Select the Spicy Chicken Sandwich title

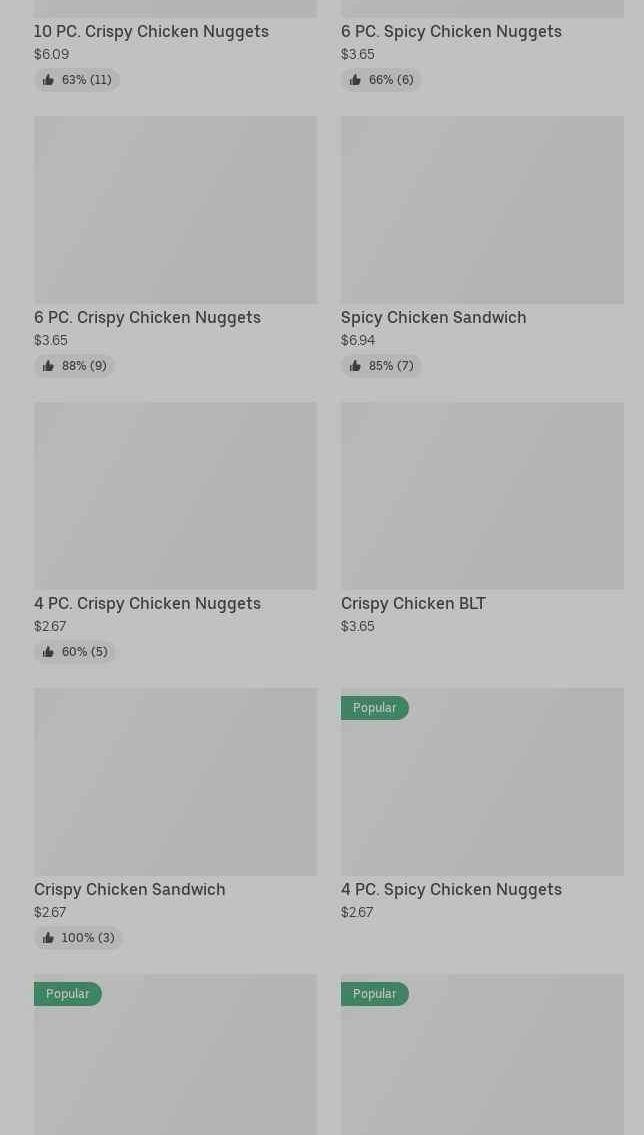(x=433, y=318)
